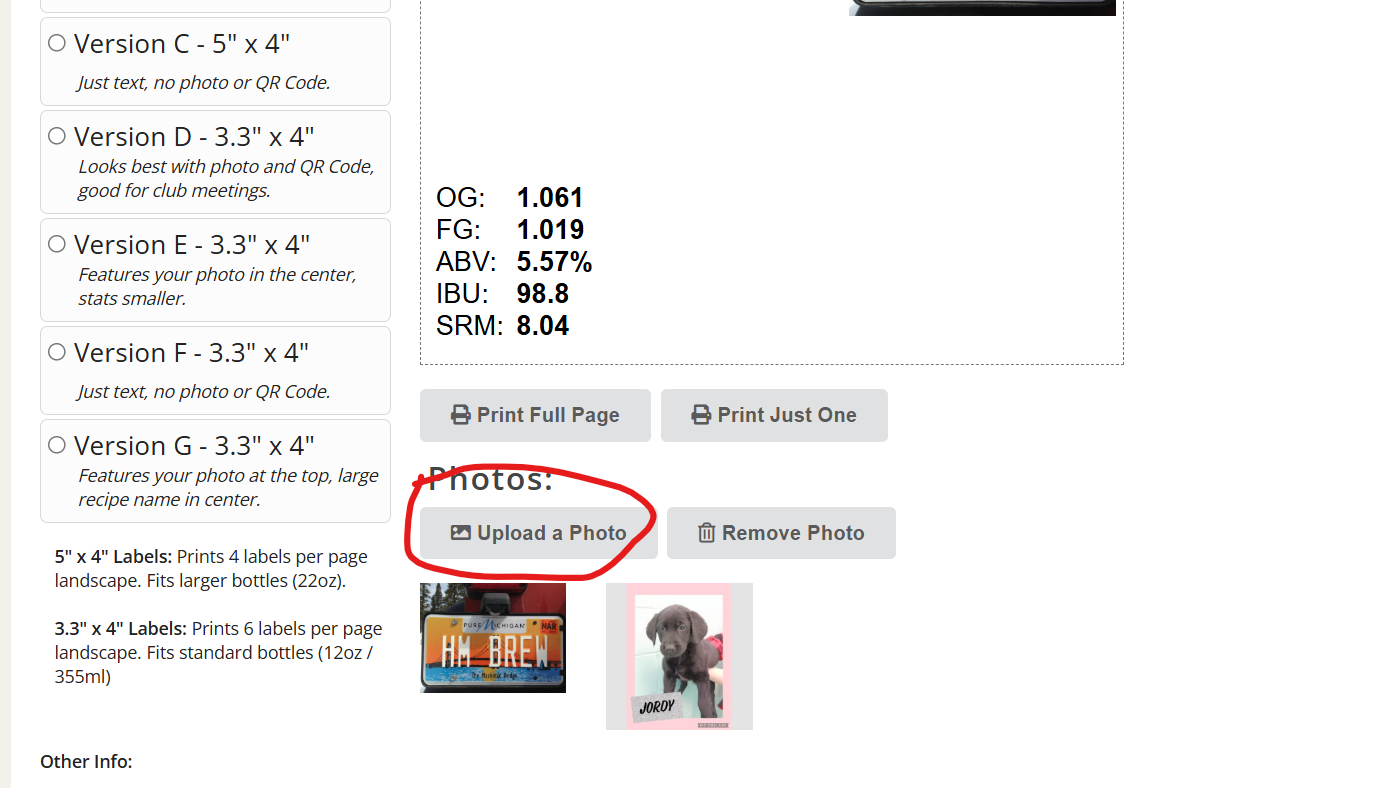This screenshot has width=1393, height=788.
Task: Select the Version C radio button
Action: [57, 43]
